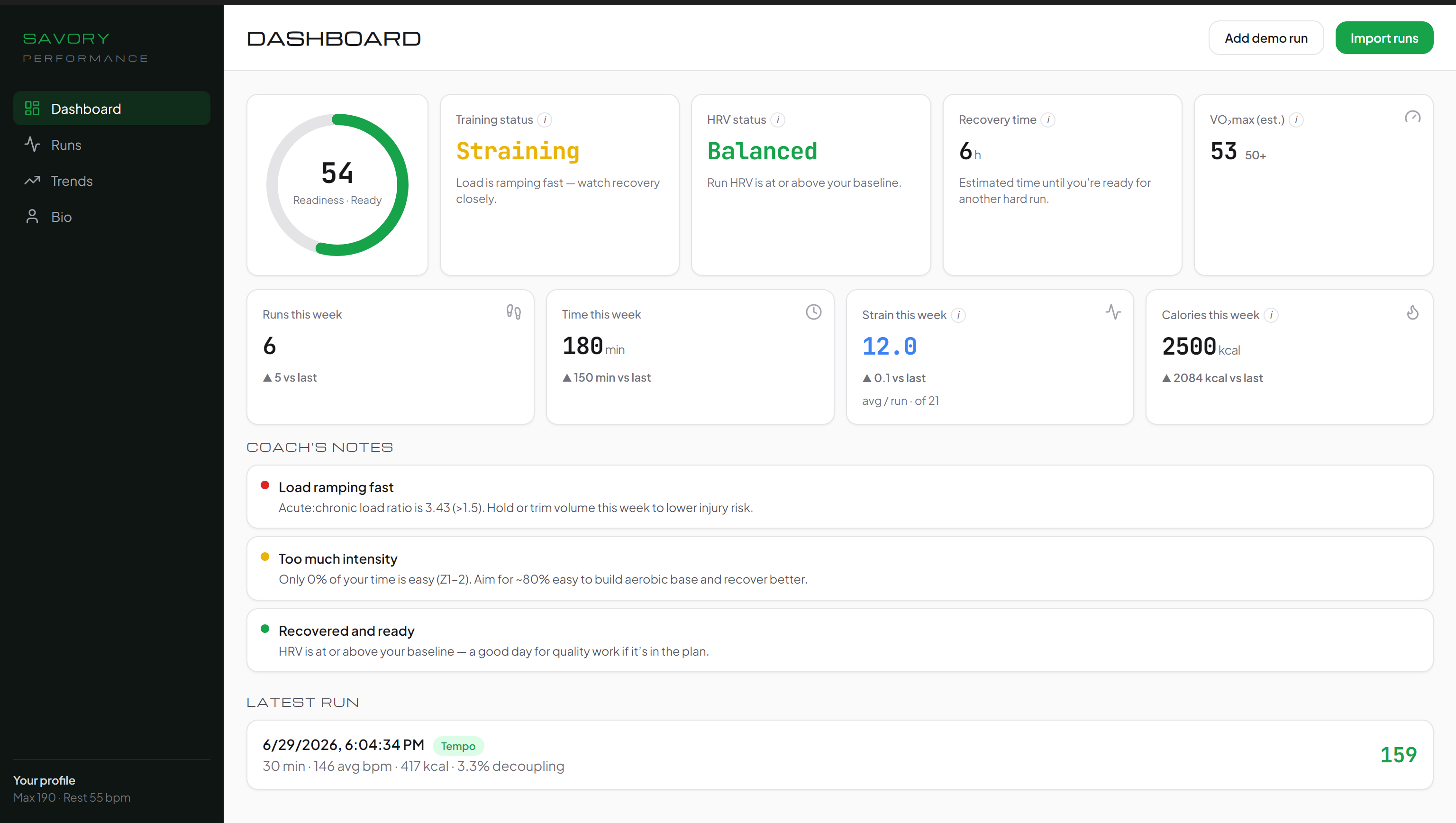The image size is (1456, 823).
Task: Go to the Runs page
Action: pos(112,145)
